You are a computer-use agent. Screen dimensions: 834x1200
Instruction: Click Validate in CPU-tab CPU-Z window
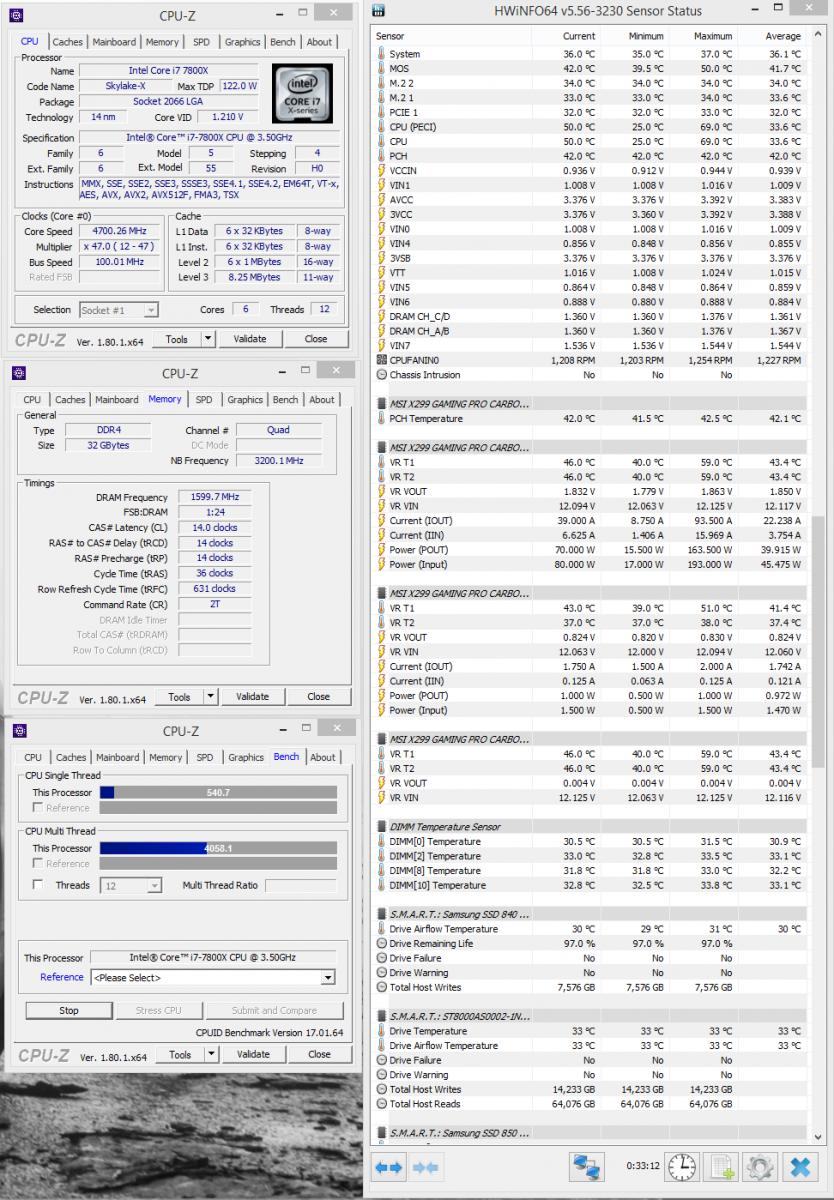(250, 339)
